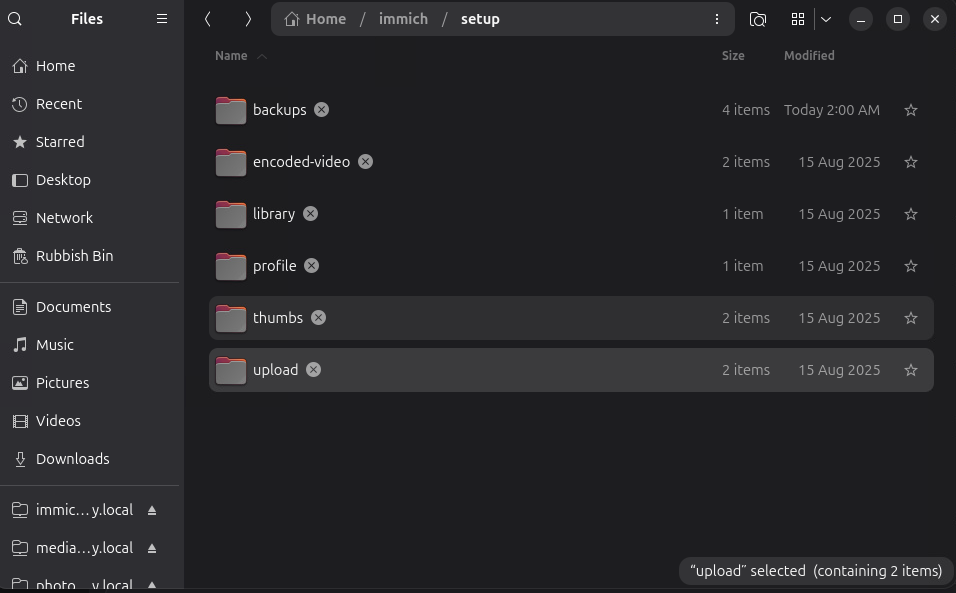Toggle star on the upload folder
Image resolution: width=956 pixels, height=593 pixels.
pyautogui.click(x=910, y=371)
